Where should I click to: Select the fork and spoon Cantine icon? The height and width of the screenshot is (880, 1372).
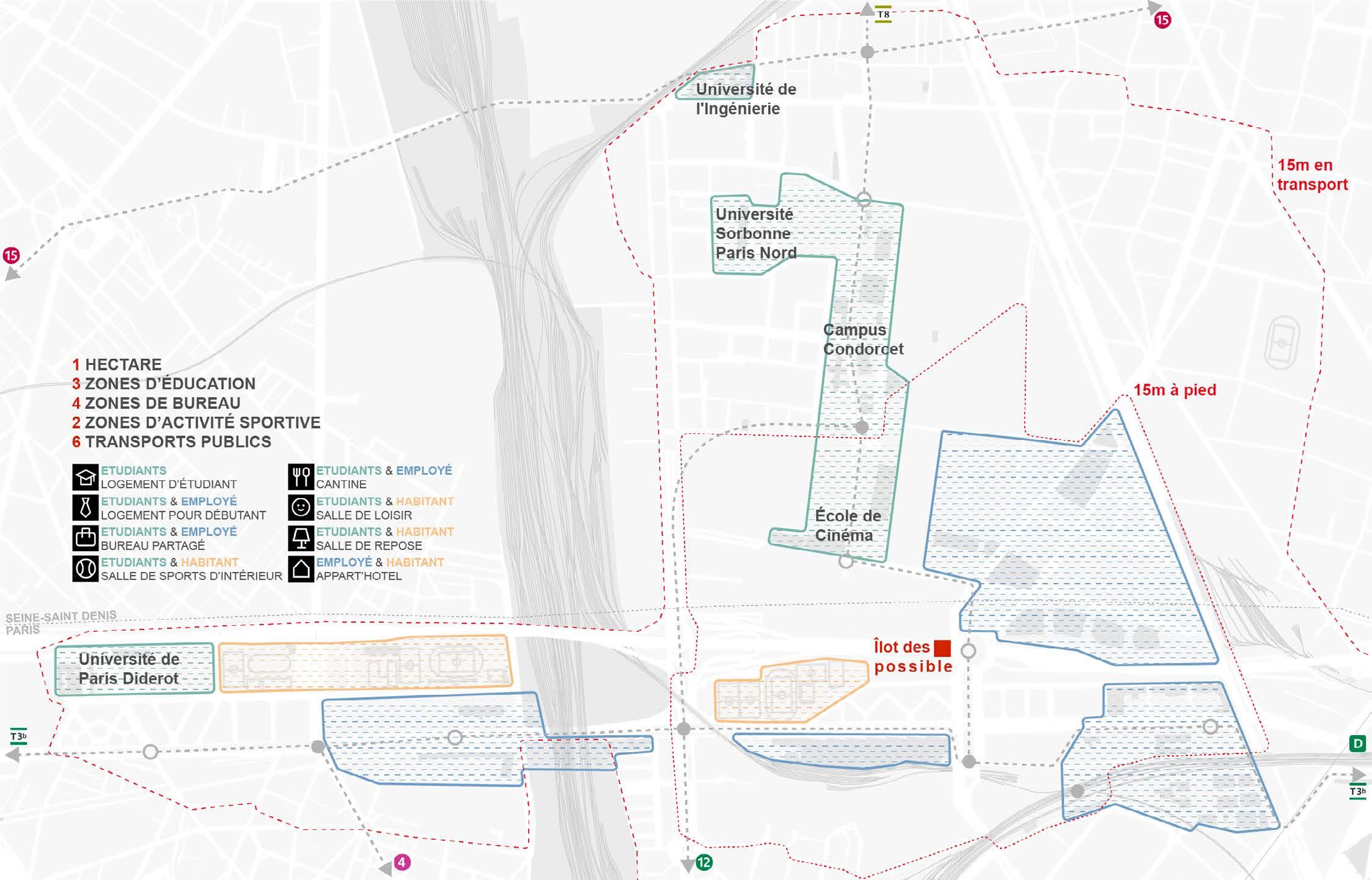[301, 477]
